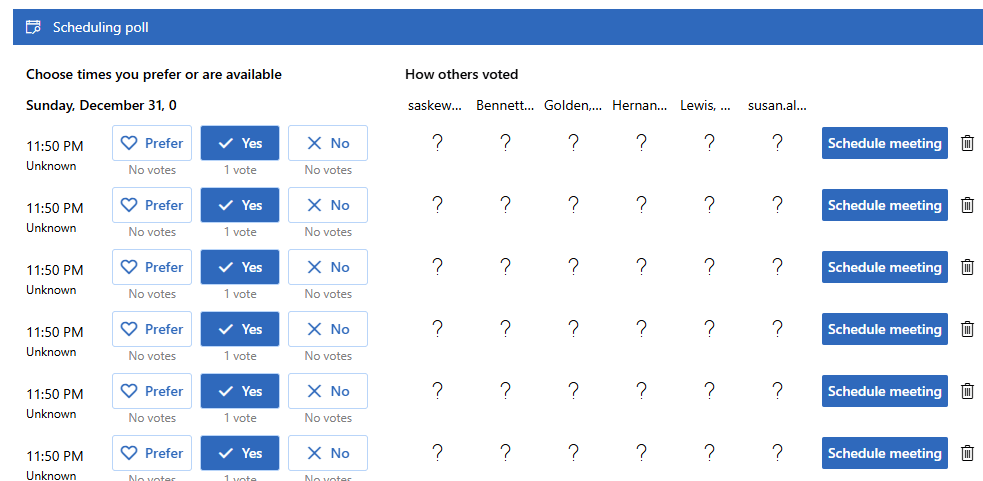This screenshot has width=983, height=481.
Task: Delete the first time slot with trash icon
Action: (967, 143)
